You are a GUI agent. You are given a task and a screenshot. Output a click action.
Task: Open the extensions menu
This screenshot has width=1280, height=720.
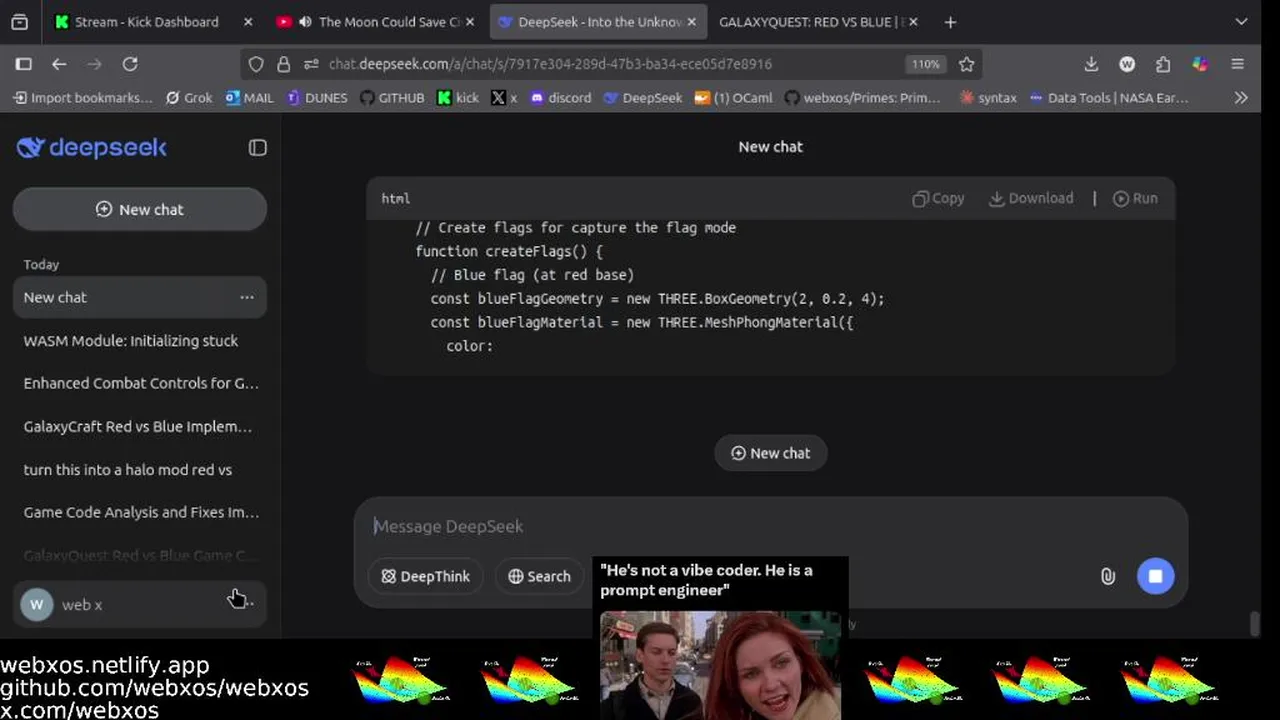(x=1163, y=64)
